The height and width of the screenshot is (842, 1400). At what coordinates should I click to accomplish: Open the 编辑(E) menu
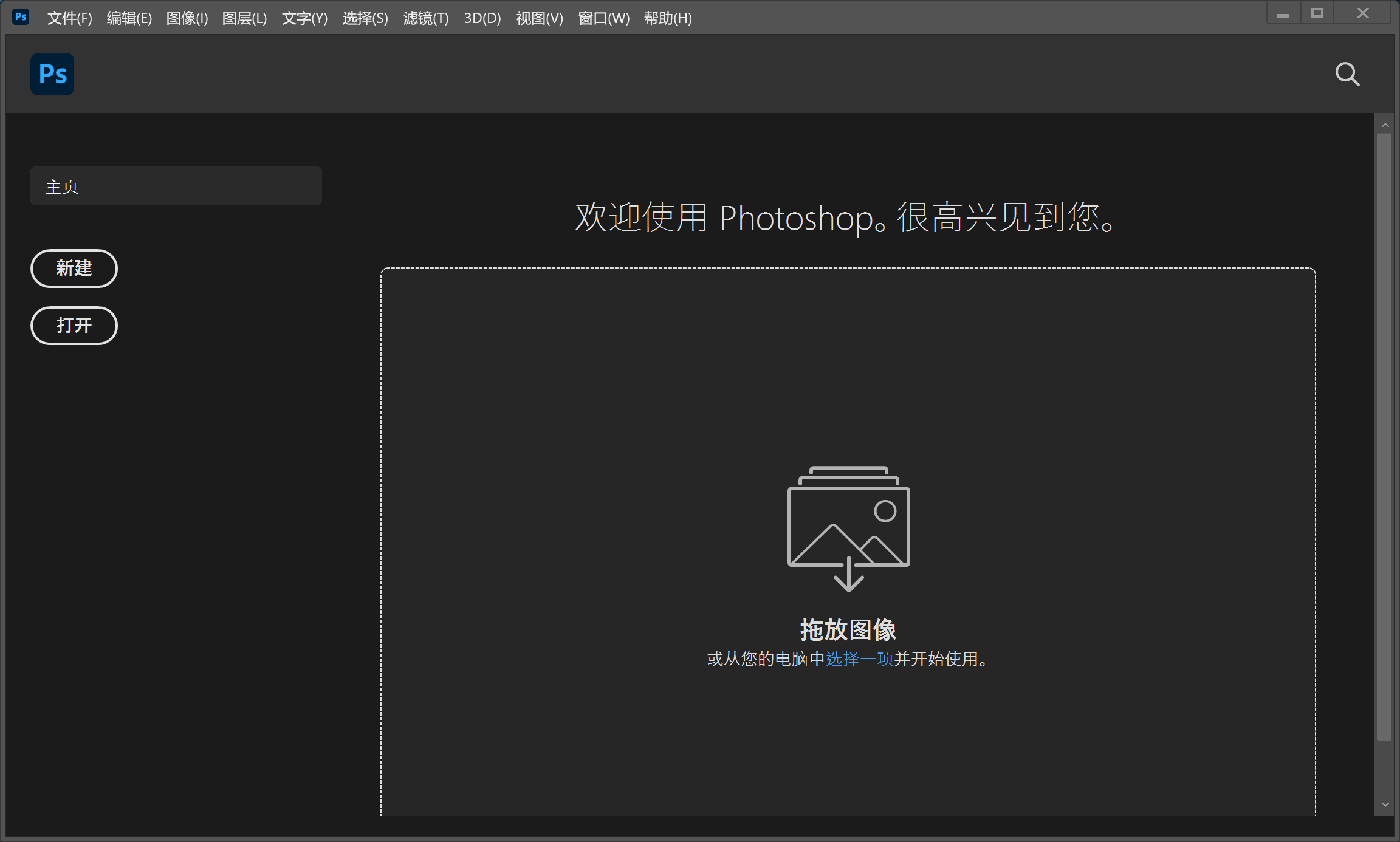click(129, 18)
